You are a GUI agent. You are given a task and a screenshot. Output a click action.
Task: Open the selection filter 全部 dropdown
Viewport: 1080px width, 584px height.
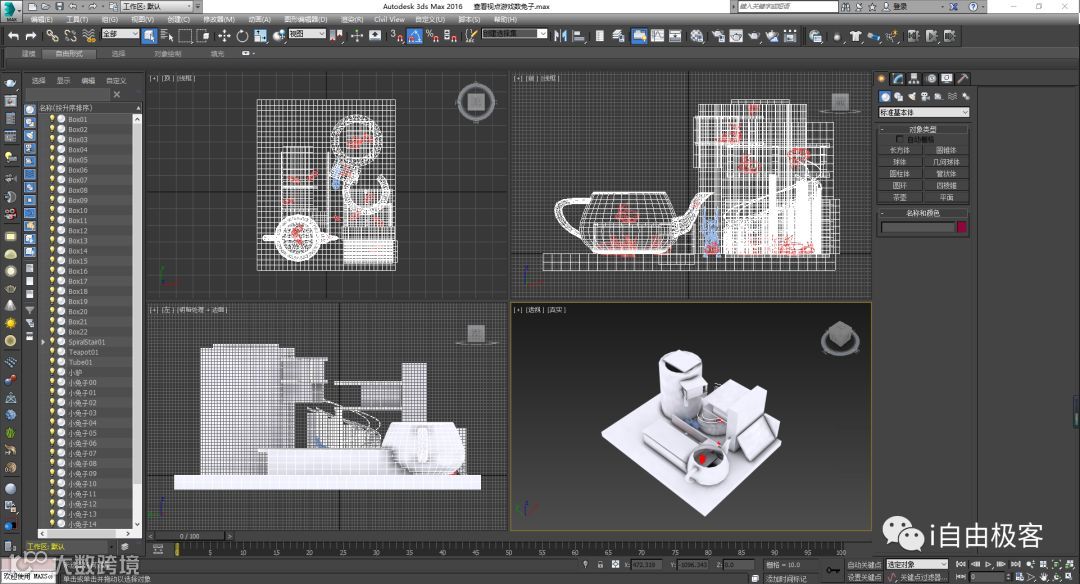pos(119,35)
